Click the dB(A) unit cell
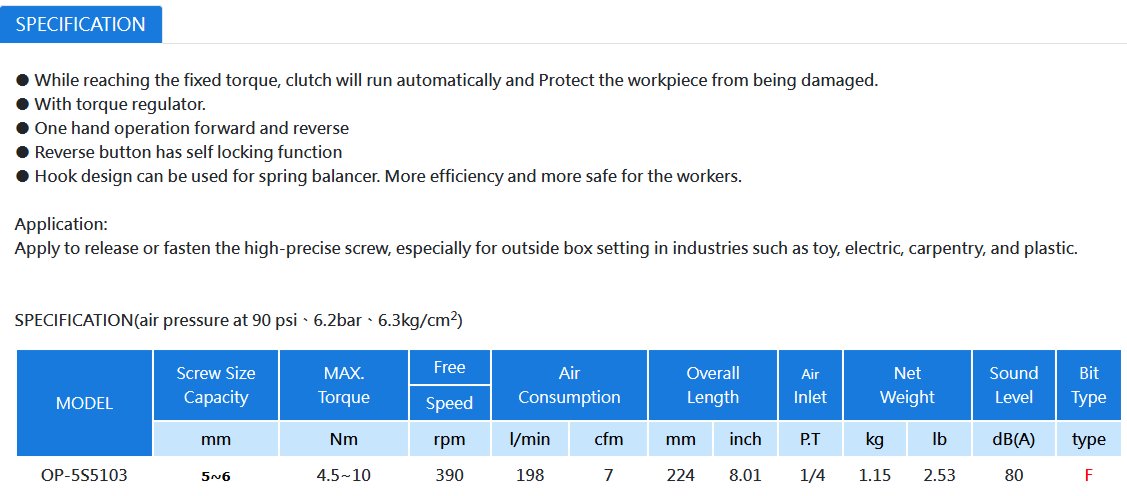The height and width of the screenshot is (496, 1127). pyautogui.click(x=1013, y=439)
